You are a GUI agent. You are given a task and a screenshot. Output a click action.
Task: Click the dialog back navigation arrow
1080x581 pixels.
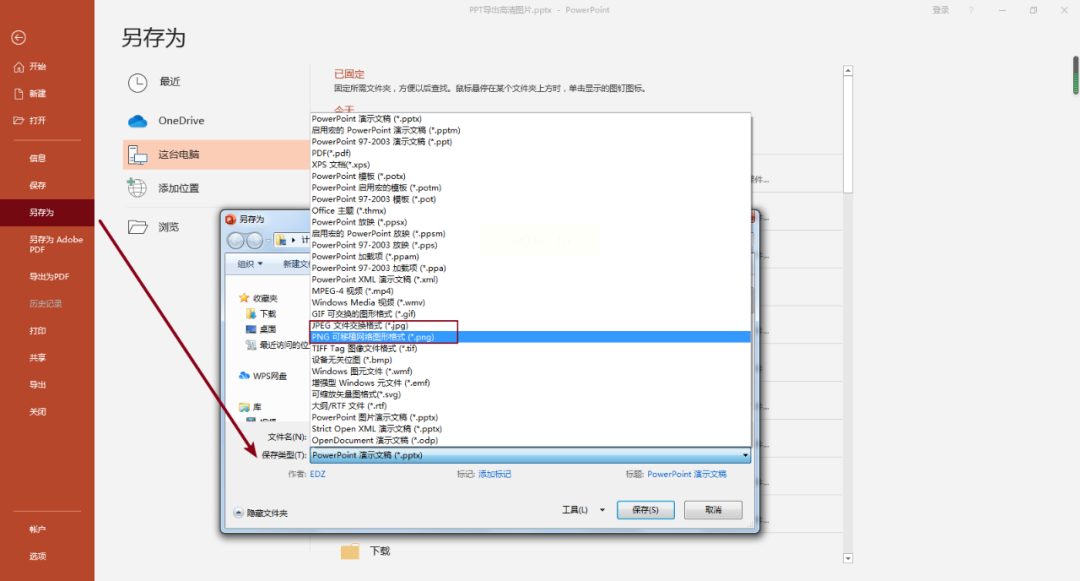236,240
